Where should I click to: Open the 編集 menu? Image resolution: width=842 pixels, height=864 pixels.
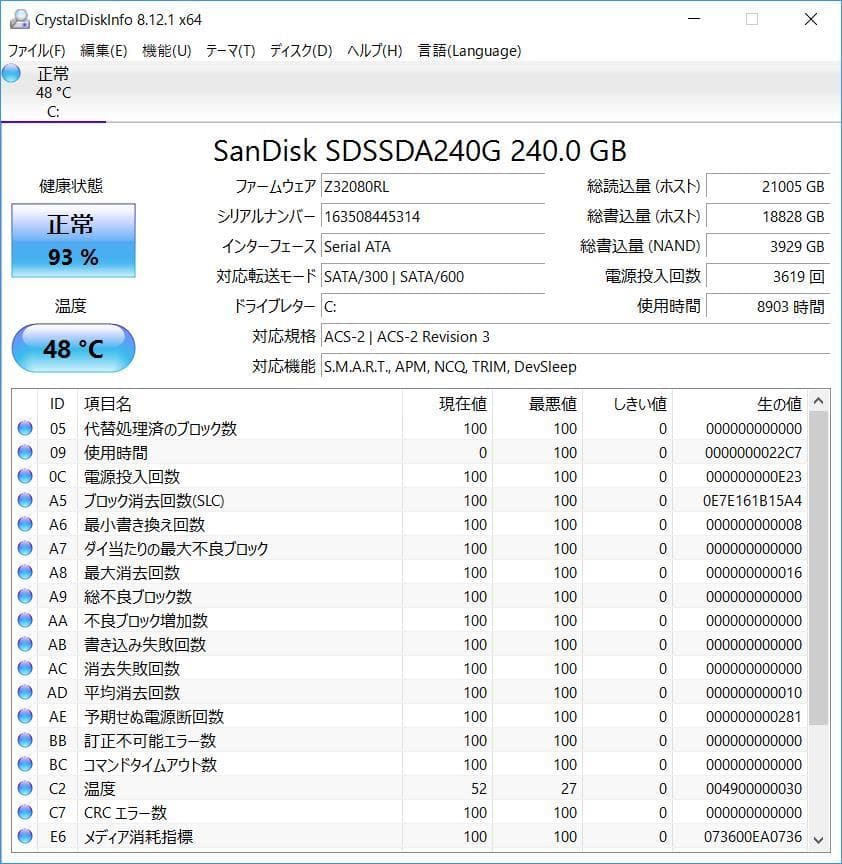point(99,50)
